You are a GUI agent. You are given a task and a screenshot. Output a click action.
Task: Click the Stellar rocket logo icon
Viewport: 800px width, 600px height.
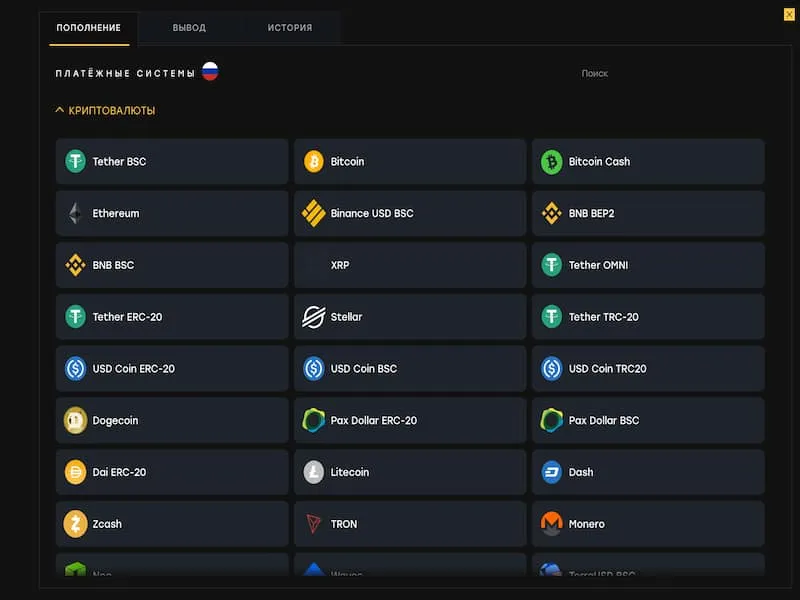coord(314,317)
